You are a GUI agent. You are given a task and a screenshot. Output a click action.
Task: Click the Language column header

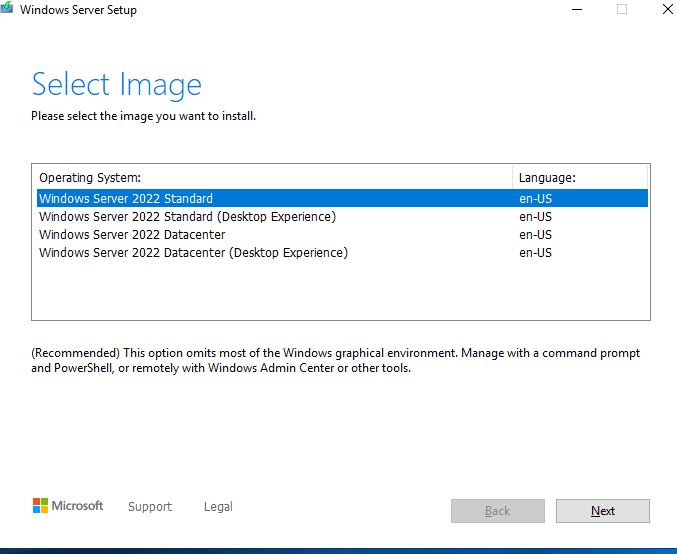click(547, 178)
